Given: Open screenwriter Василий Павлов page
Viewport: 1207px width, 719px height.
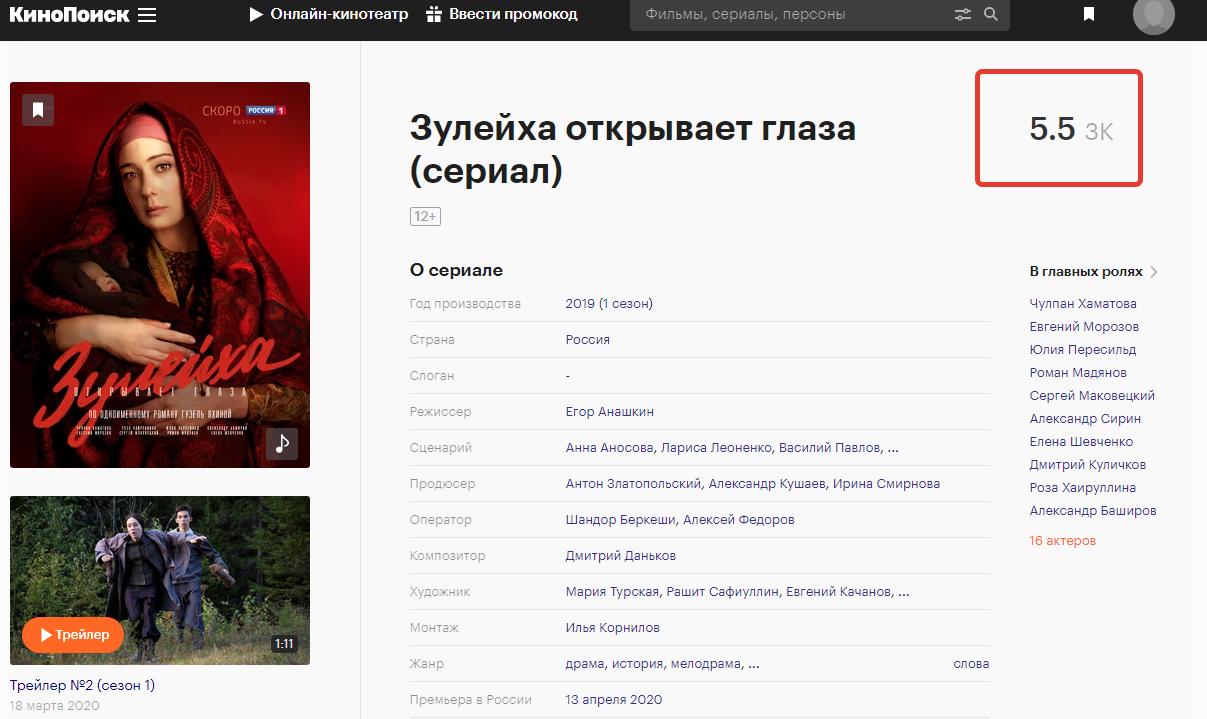Looking at the screenshot, I should tap(830, 447).
